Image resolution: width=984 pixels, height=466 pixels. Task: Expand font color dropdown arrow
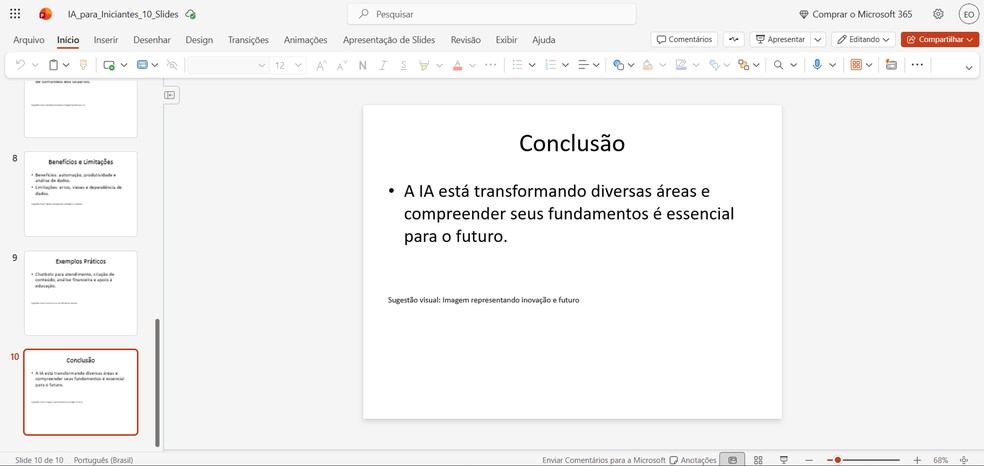472,65
